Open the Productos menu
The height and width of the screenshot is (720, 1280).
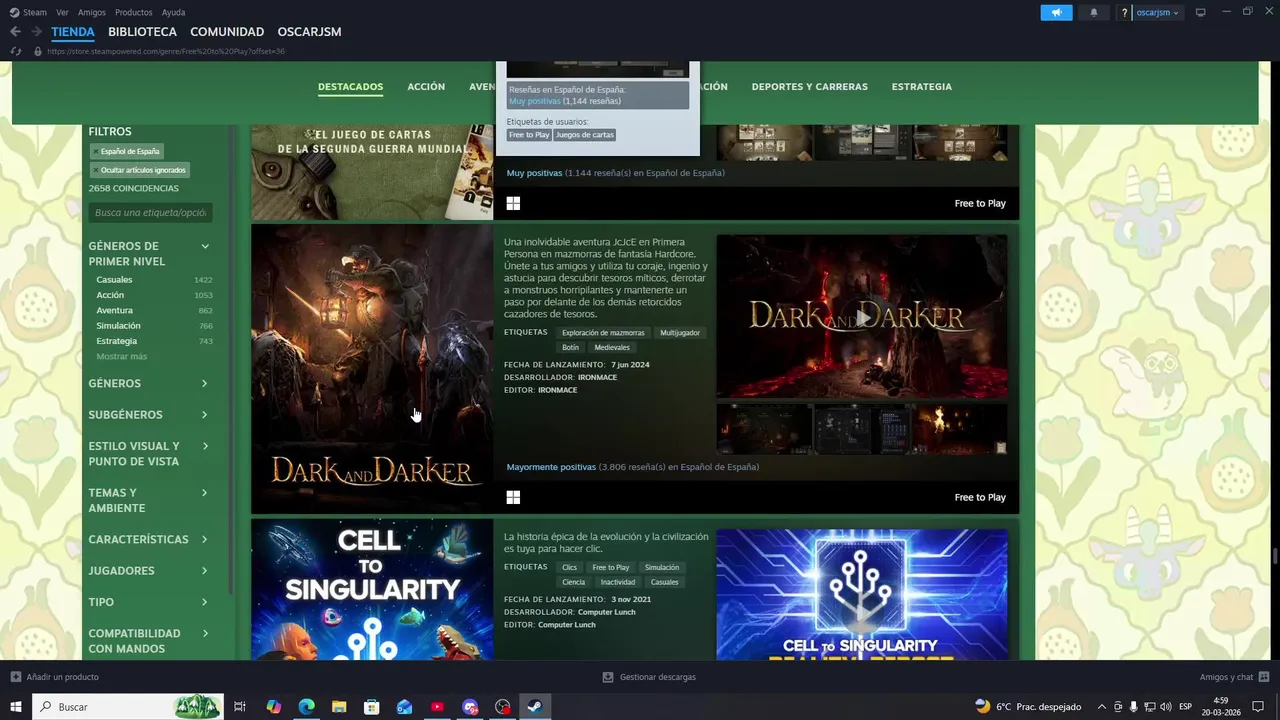click(x=134, y=12)
